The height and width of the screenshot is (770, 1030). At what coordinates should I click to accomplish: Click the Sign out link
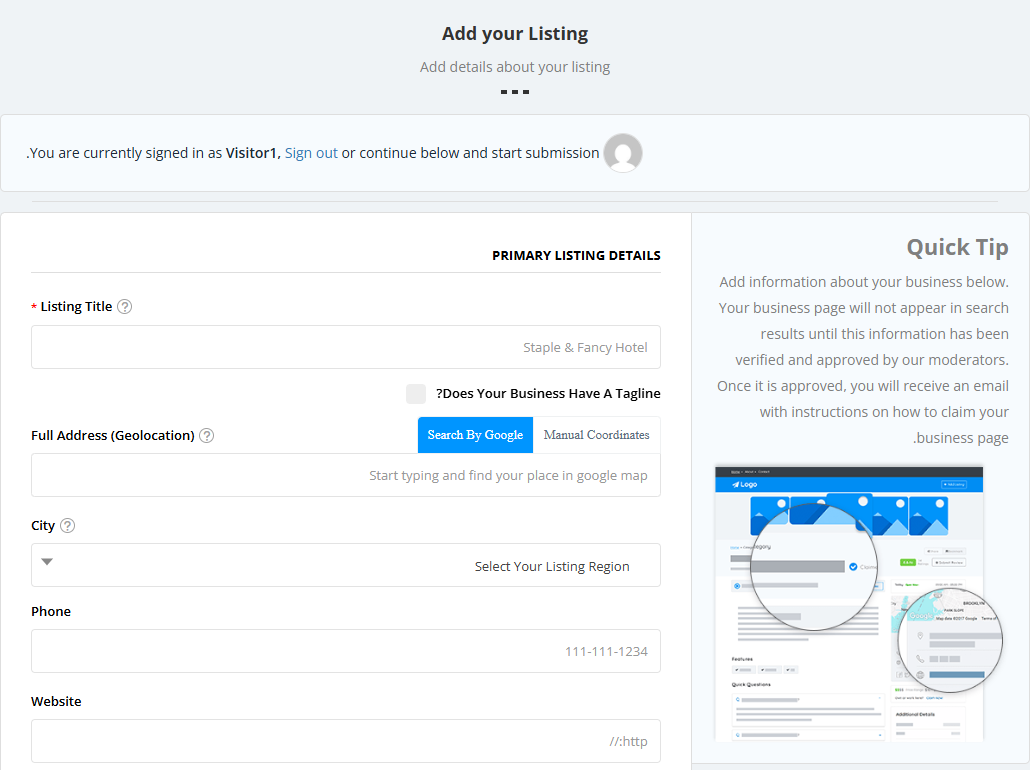[311, 153]
